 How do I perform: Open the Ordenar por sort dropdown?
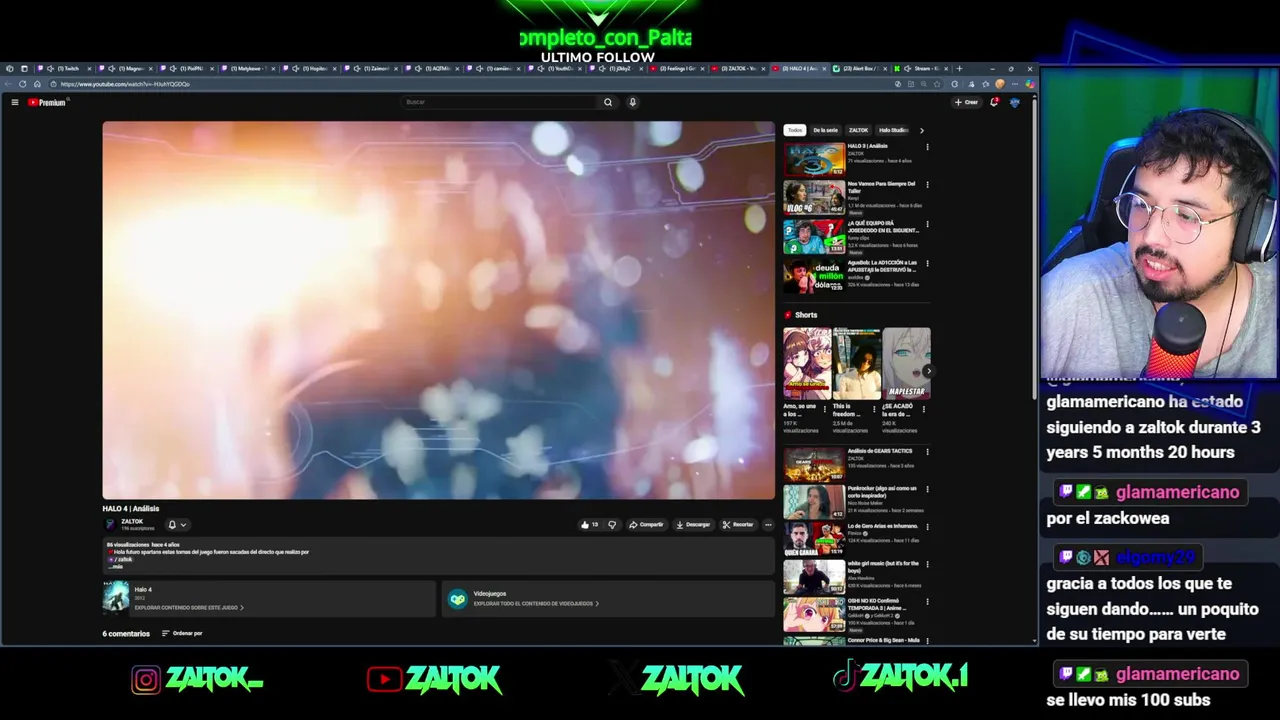tap(180, 633)
